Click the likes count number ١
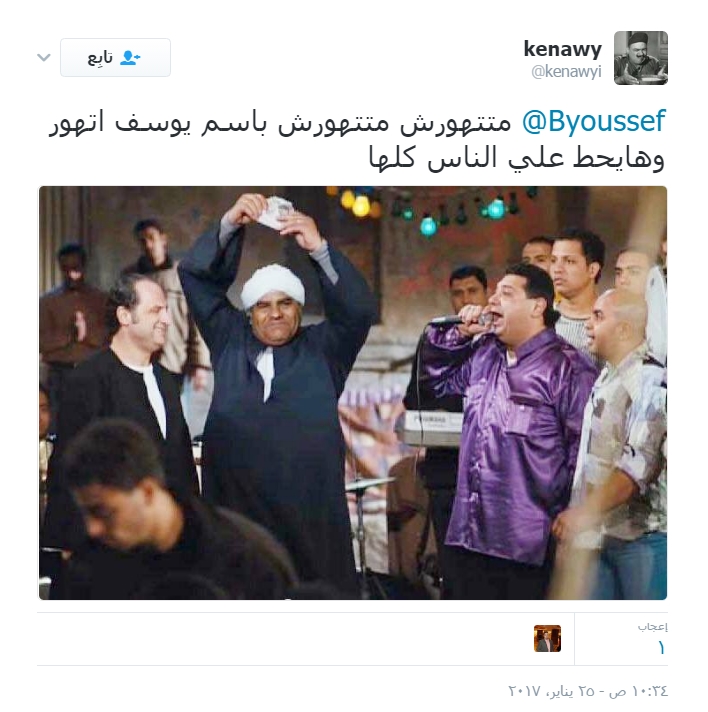 coord(662,648)
